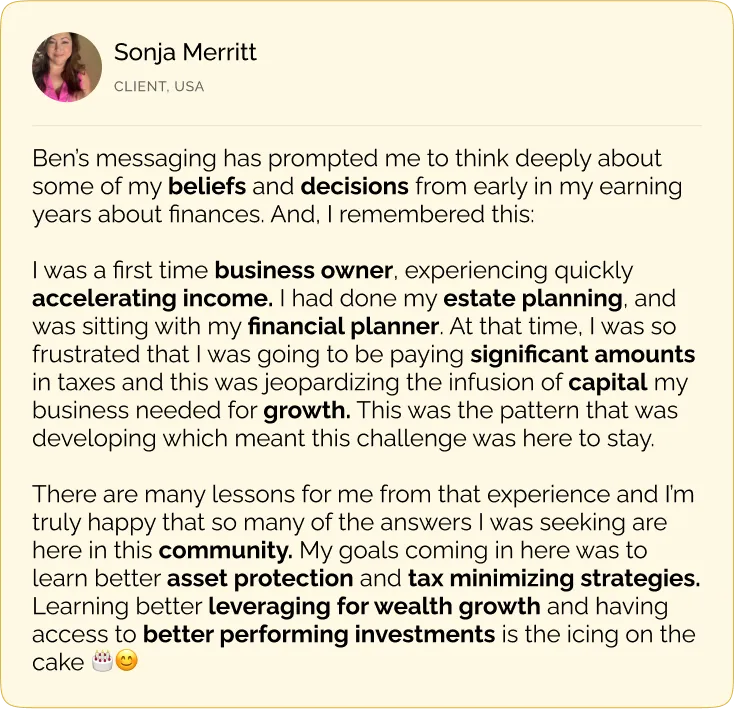Click the bold phrase leveraging for wealth growth
The height and width of the screenshot is (709, 734).
pos(374,607)
